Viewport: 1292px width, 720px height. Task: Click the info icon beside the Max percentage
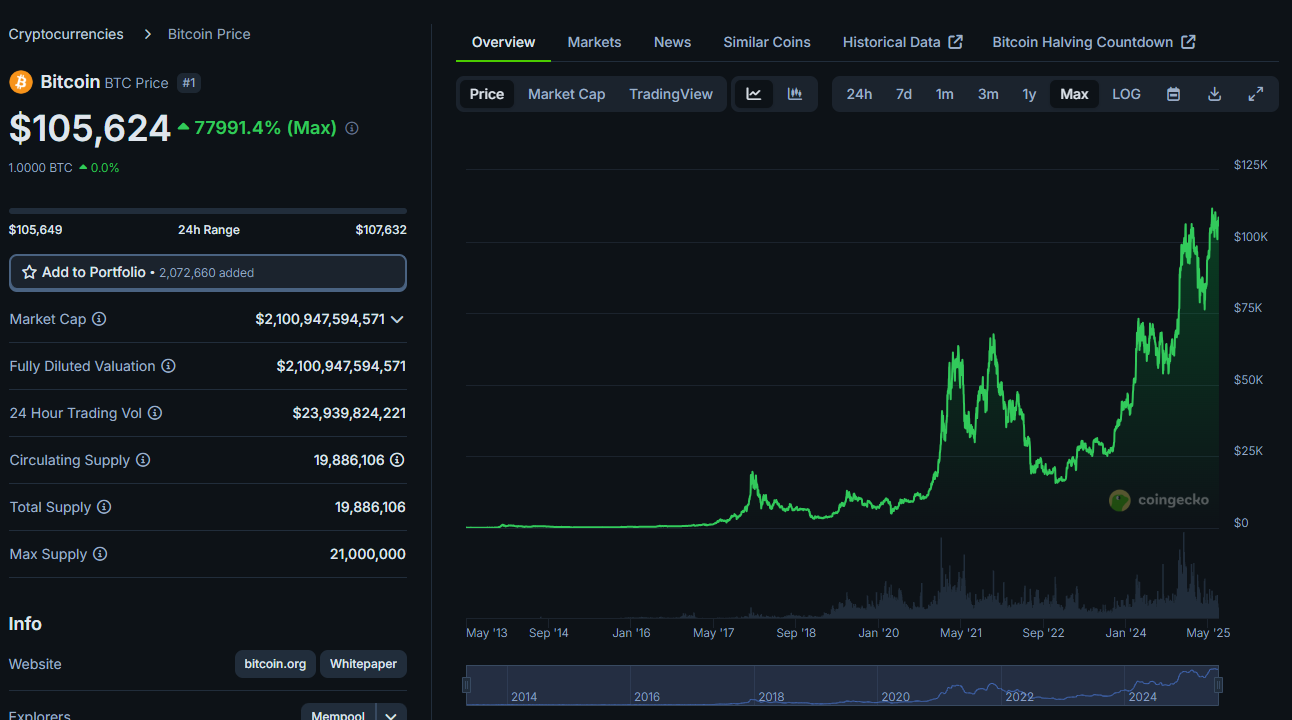coord(352,128)
